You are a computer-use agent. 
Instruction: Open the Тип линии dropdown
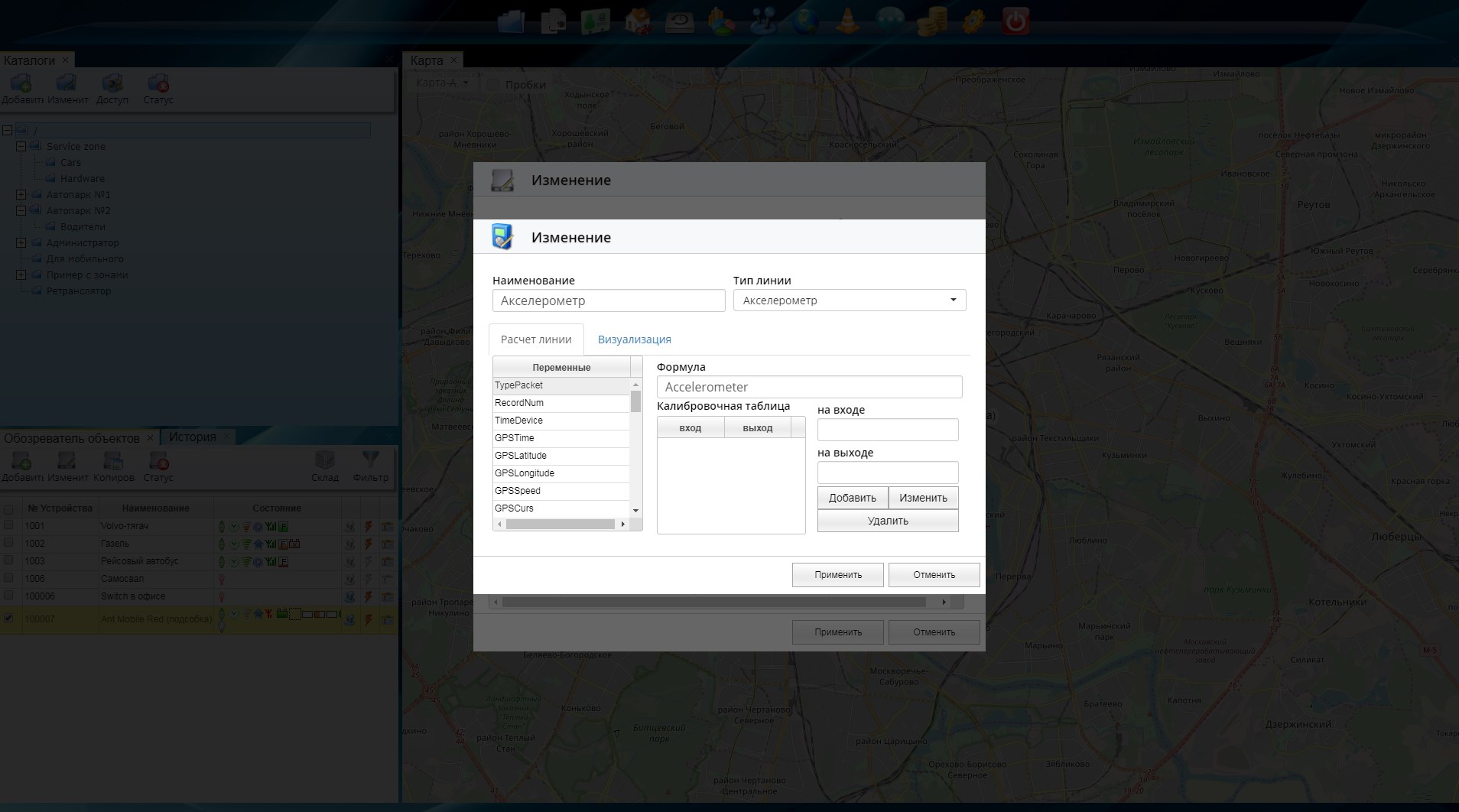click(849, 300)
